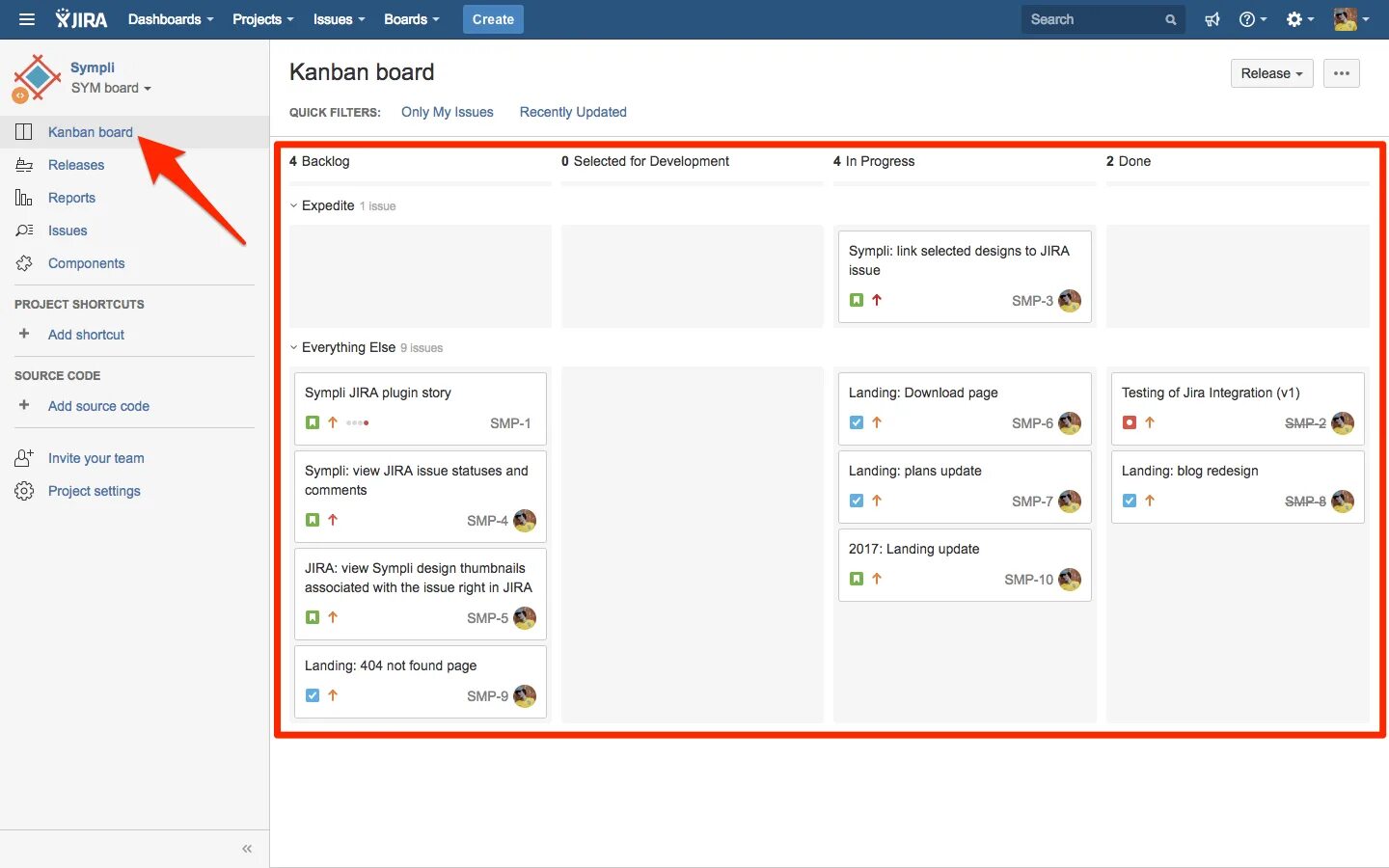
Task: Click the JIRA logo
Action: point(81,19)
